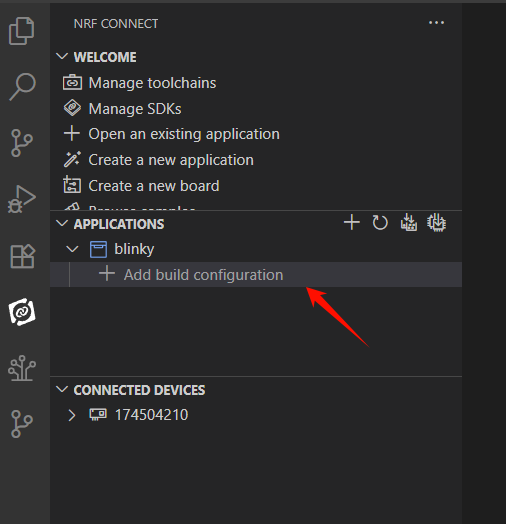Click the wand icon for Create a new application

pos(72,159)
